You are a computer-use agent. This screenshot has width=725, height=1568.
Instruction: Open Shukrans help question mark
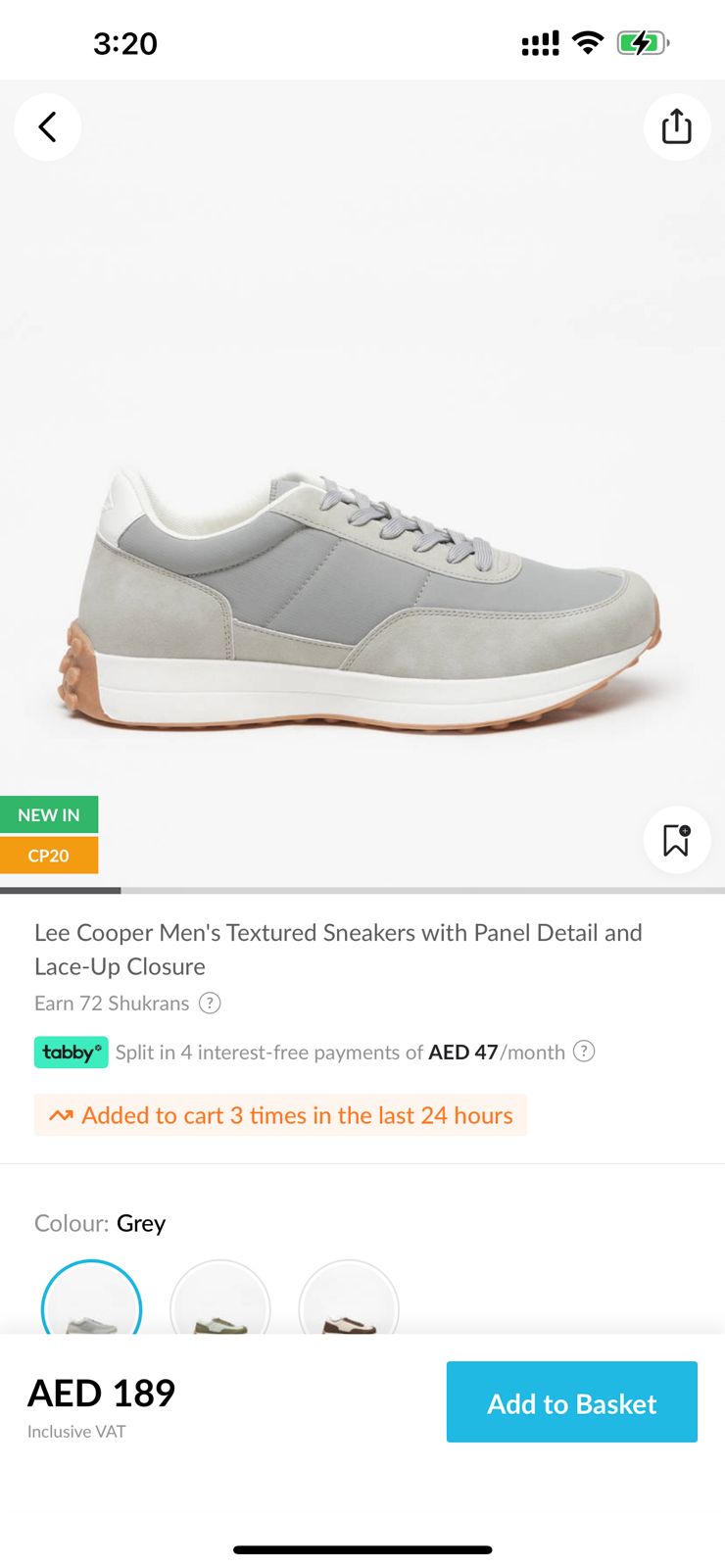210,1003
